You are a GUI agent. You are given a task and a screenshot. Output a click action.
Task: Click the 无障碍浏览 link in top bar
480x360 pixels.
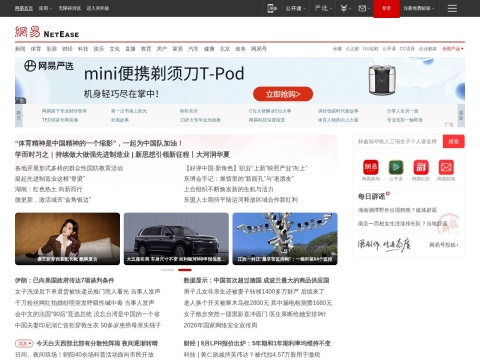tap(70, 8)
